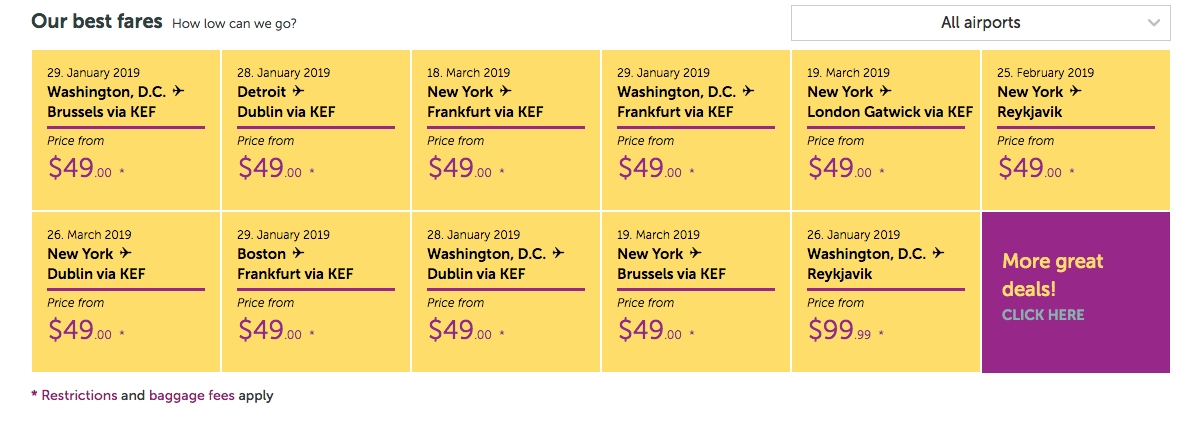The image size is (1195, 422).
Task: Click airplane icon on Washington–Brussels fare
Action: click(x=179, y=92)
